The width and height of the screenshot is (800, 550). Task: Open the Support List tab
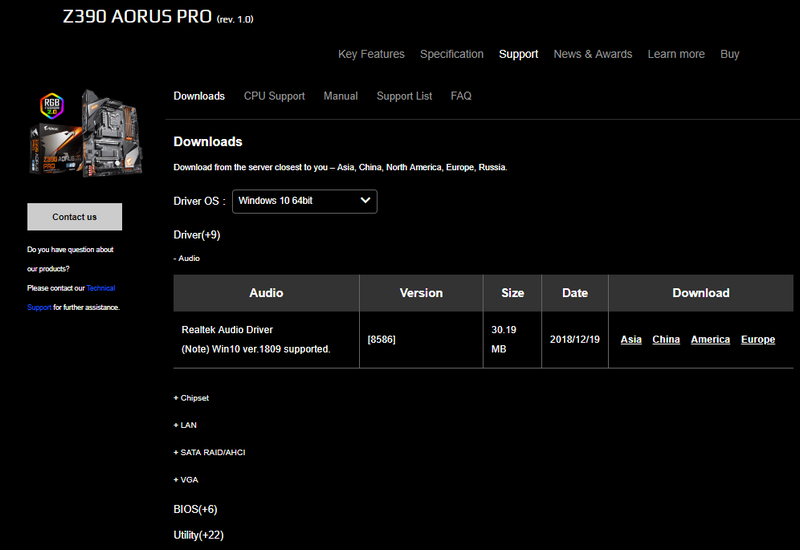[404, 96]
